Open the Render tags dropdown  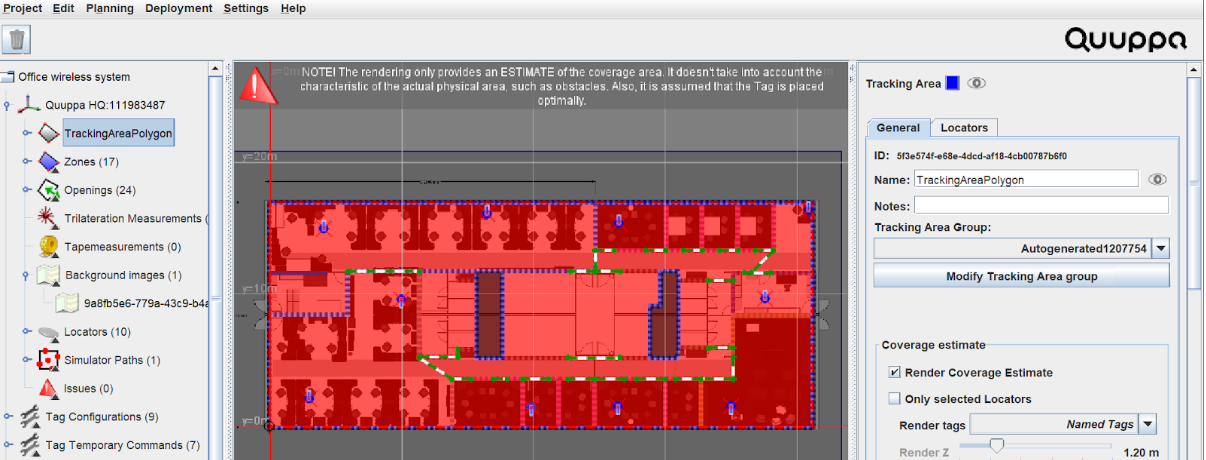coord(1147,424)
